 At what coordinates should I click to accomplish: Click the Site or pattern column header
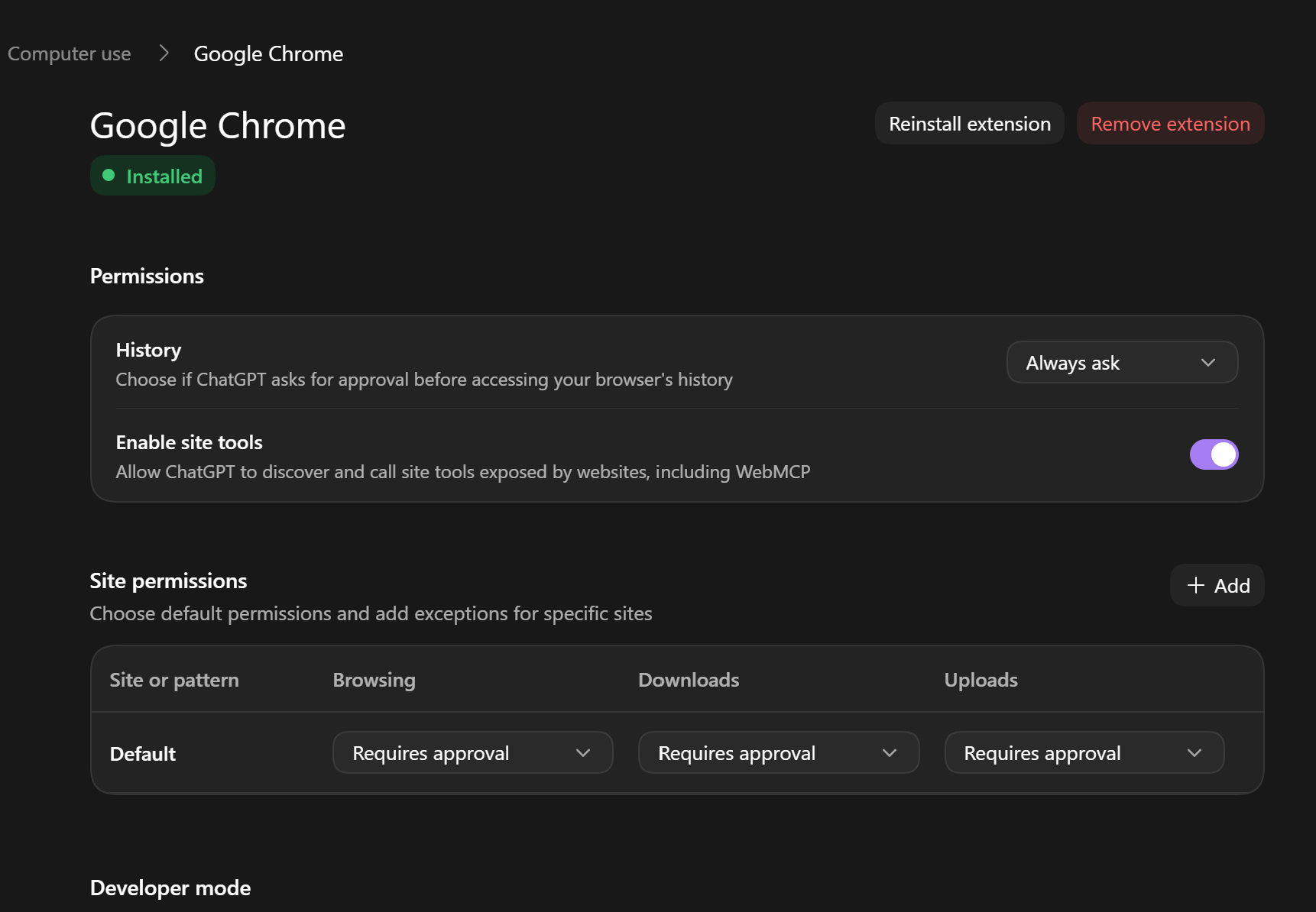tap(174, 680)
